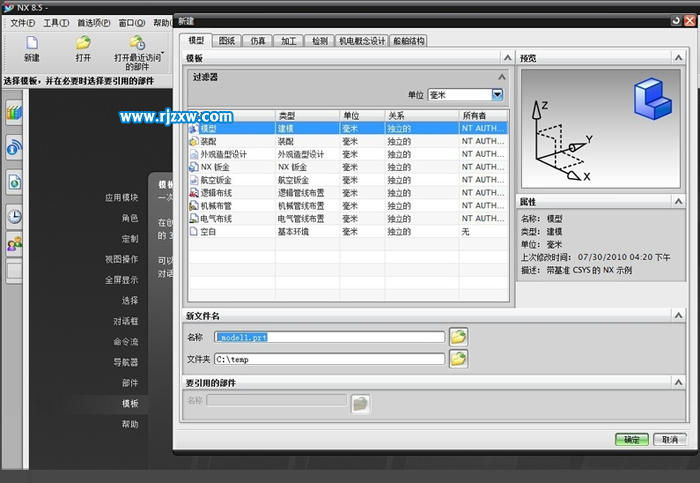Browse for file name folder icon
The image size is (700, 483).
pos(458,337)
